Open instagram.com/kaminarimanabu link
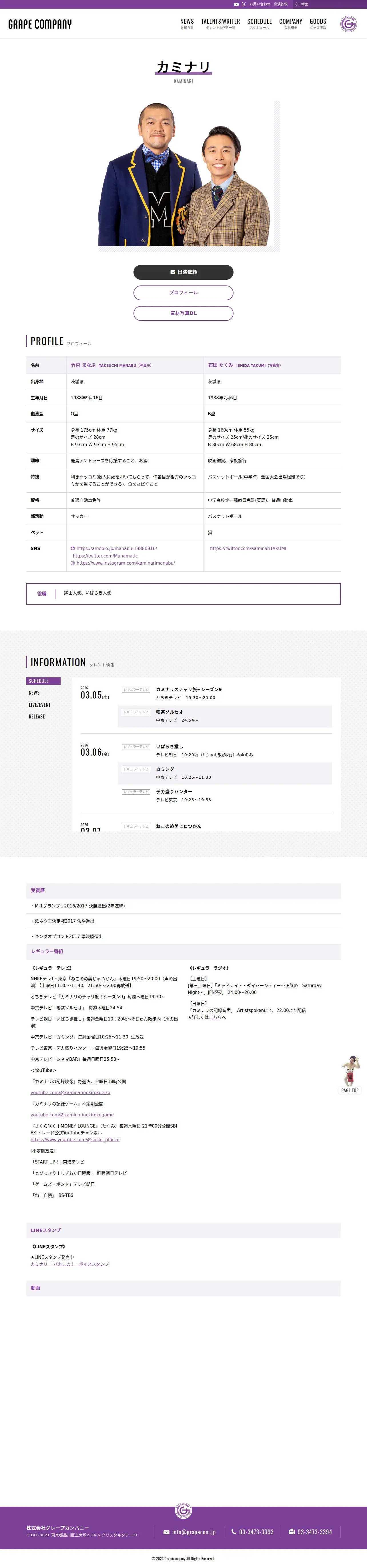Viewport: 367px width, 1568px height. click(x=125, y=563)
